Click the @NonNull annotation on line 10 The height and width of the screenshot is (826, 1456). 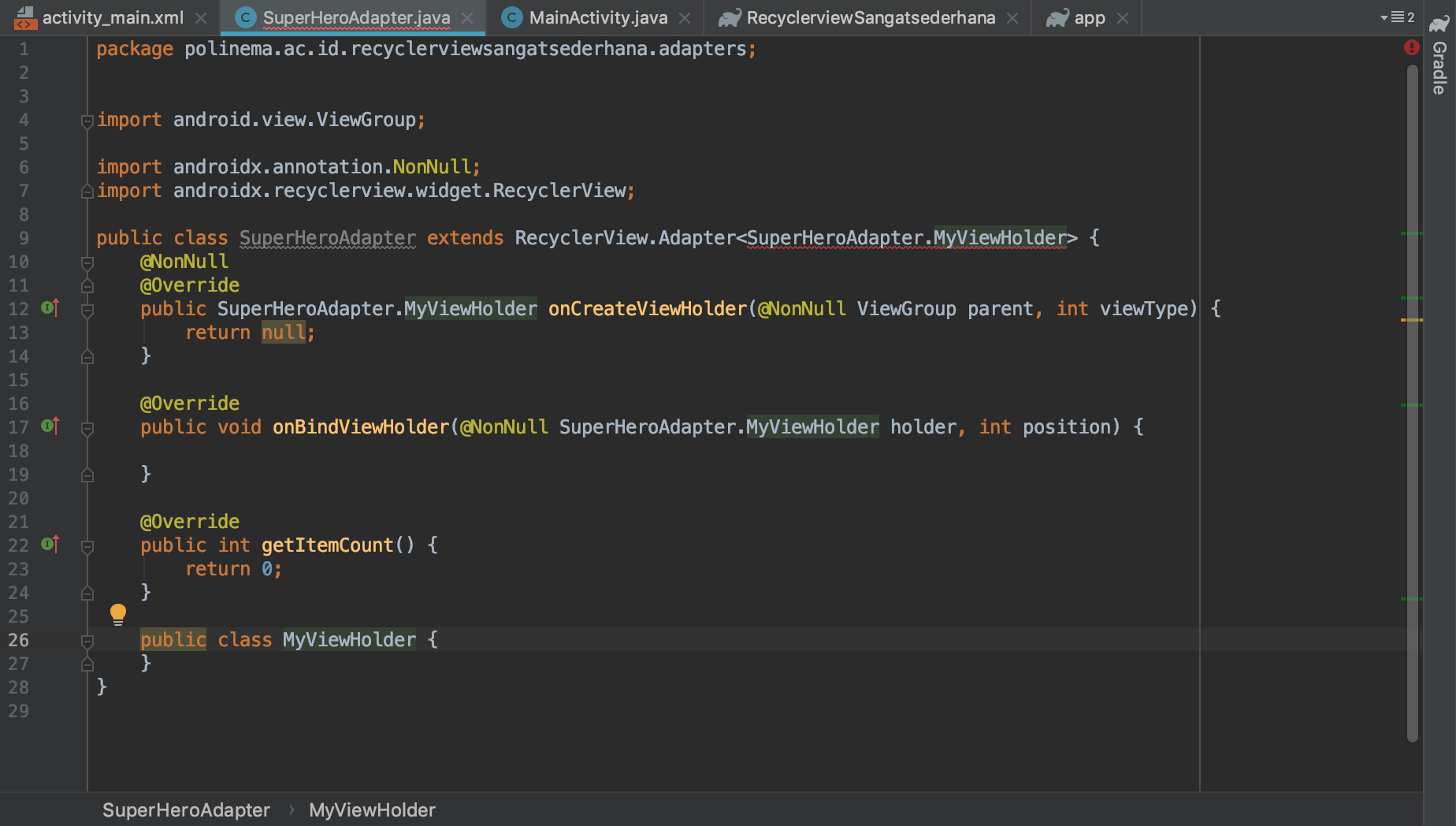[x=184, y=262]
